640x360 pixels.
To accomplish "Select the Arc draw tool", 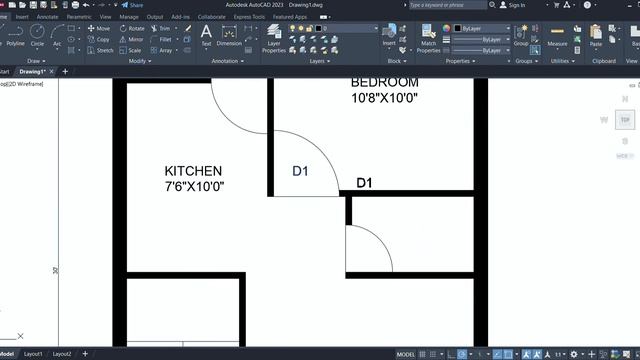I will [57, 36].
